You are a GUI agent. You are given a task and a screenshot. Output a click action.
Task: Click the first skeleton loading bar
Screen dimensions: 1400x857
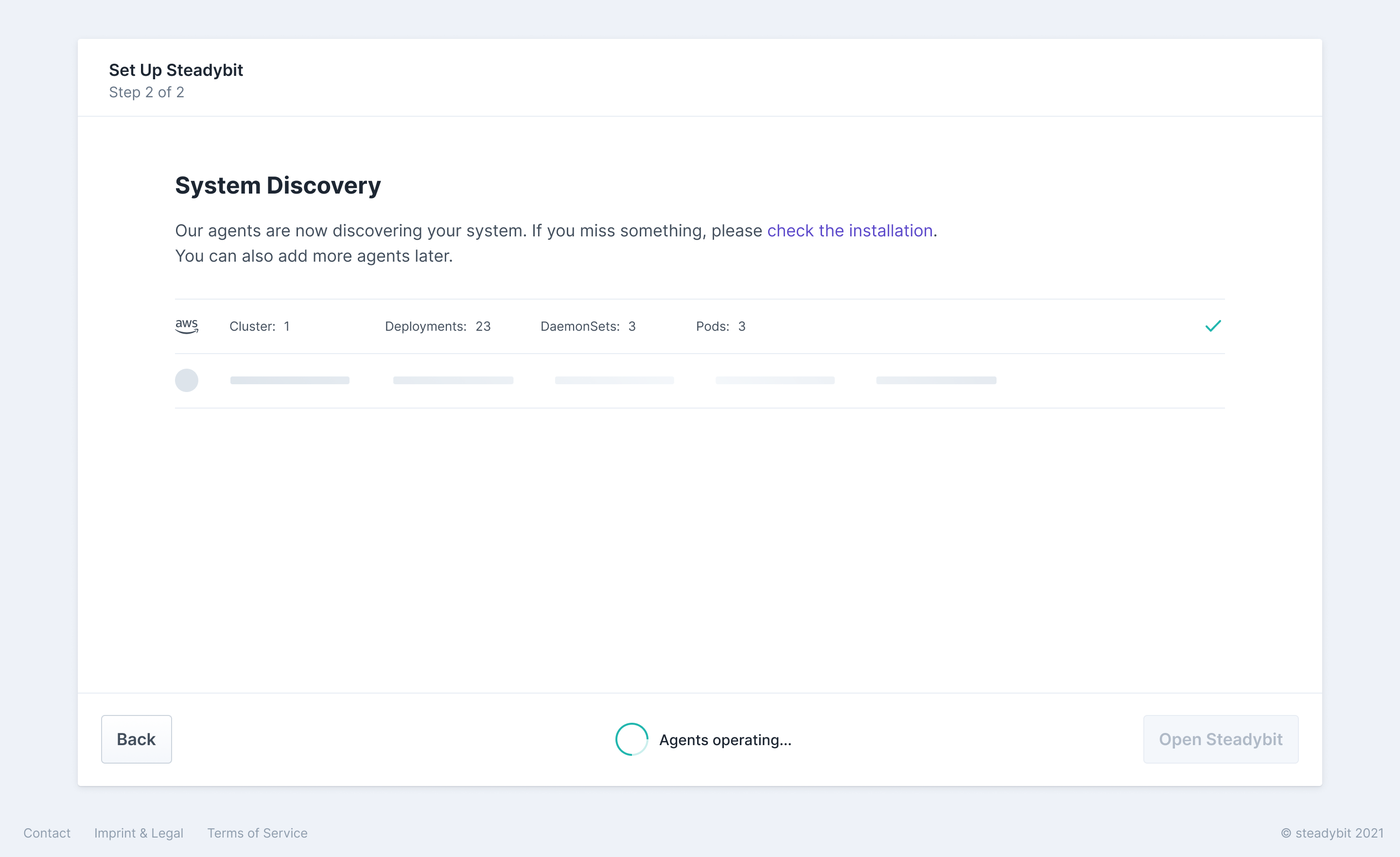pos(290,380)
